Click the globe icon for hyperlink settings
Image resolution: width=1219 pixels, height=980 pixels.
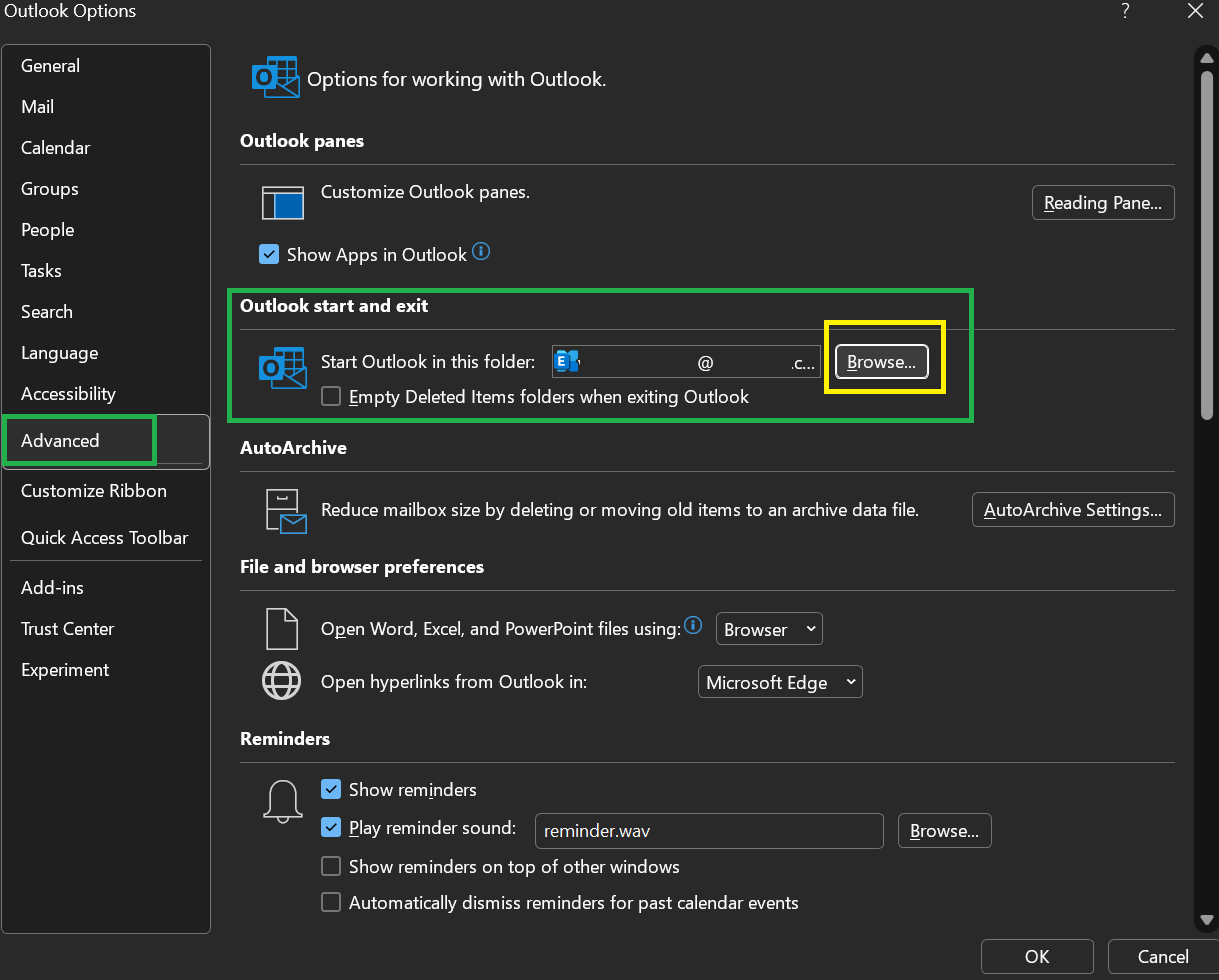[281, 681]
